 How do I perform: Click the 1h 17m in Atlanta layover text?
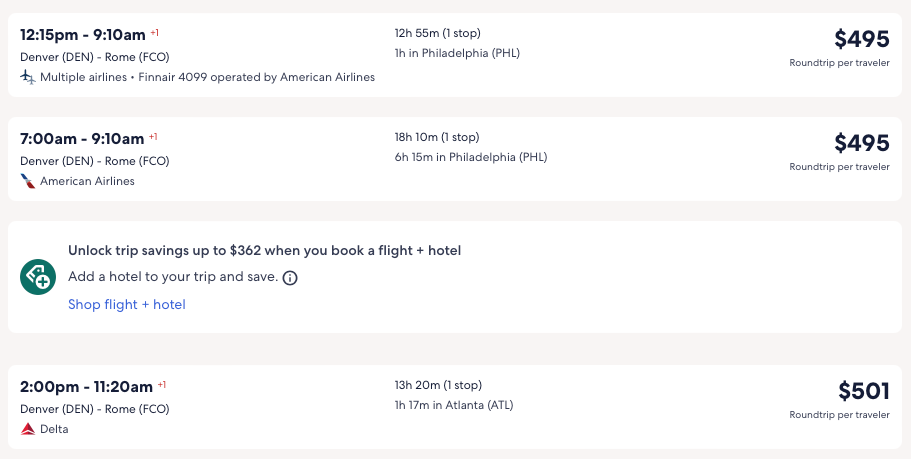point(454,405)
